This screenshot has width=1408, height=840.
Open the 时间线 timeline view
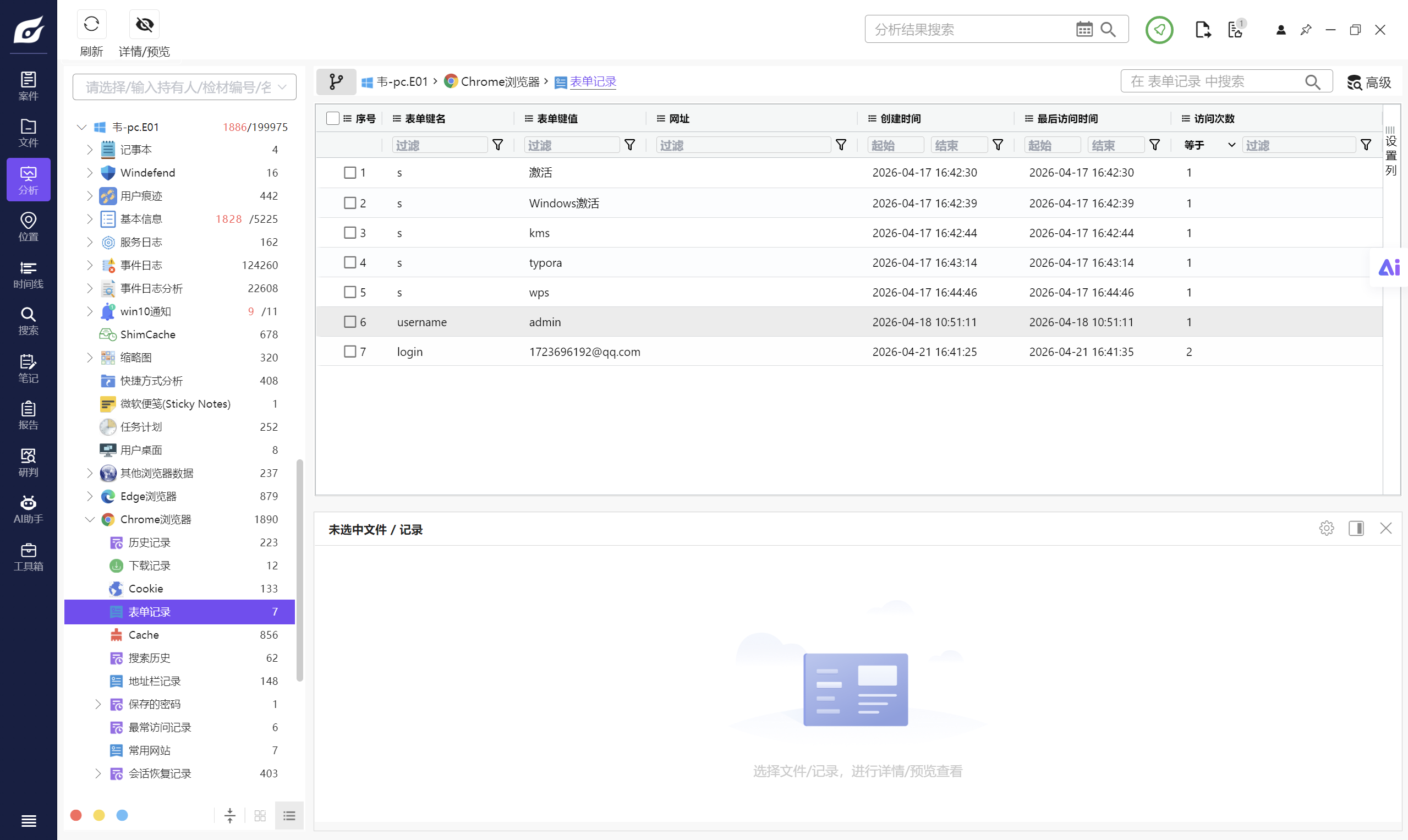[28, 274]
